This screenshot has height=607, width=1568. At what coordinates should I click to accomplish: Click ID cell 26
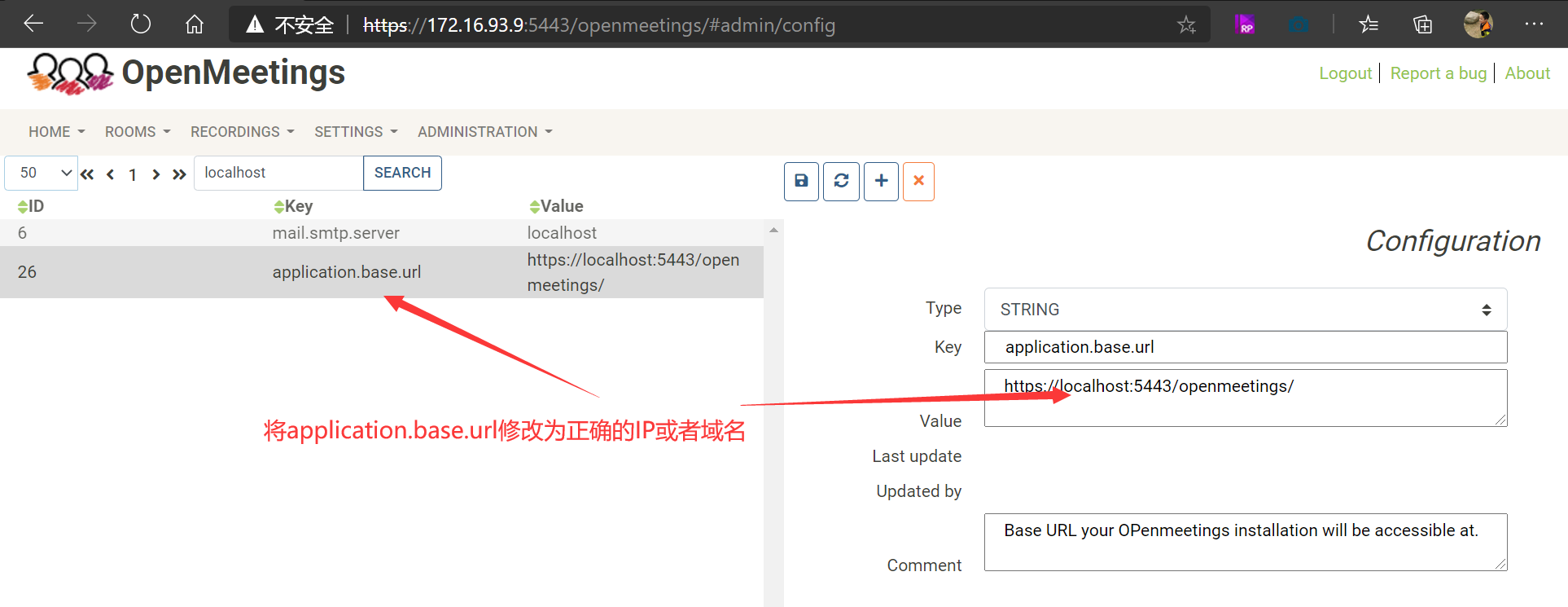[x=27, y=272]
